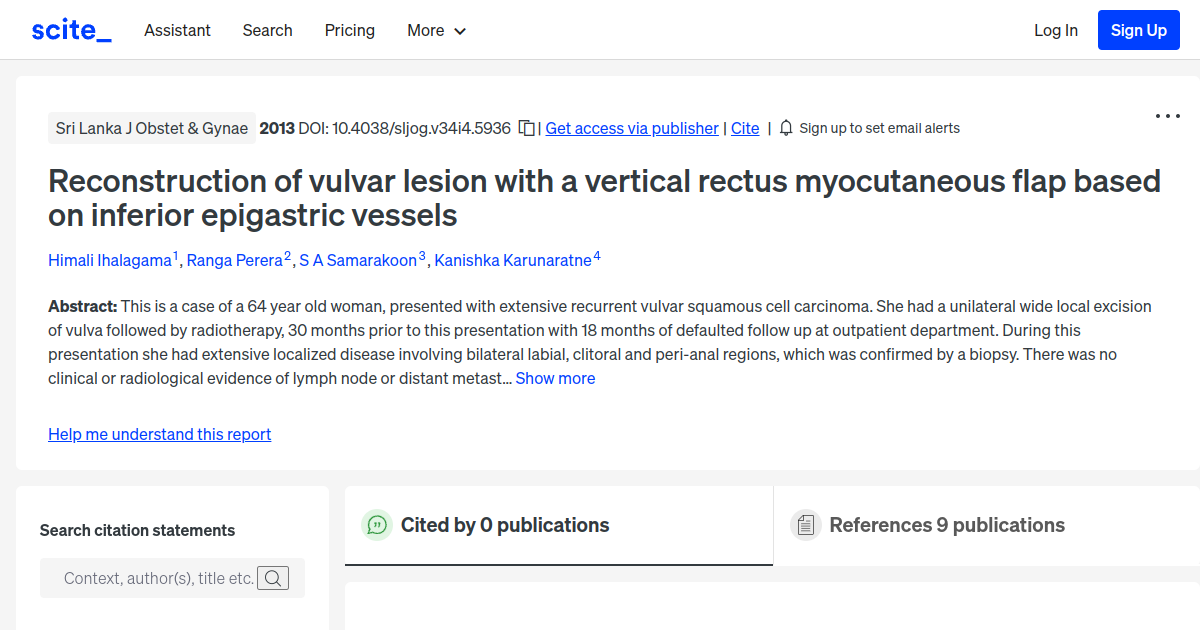Open Get access via publisher
This screenshot has width=1200, height=630.
pyautogui.click(x=631, y=128)
